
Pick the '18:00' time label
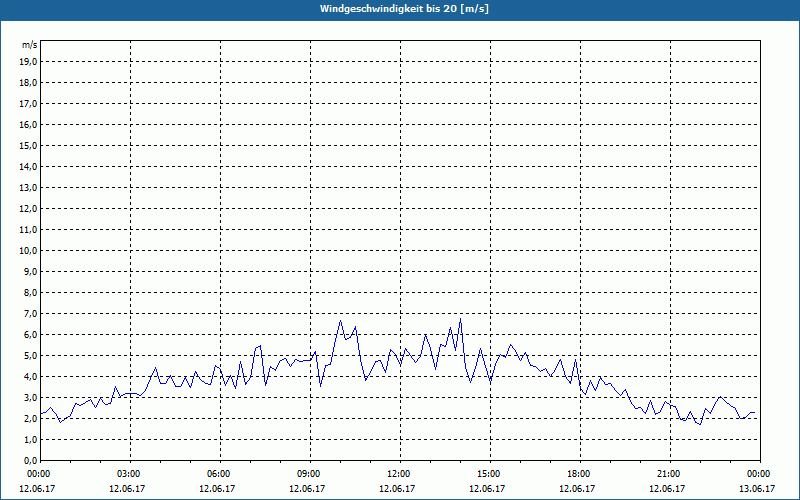(580, 474)
